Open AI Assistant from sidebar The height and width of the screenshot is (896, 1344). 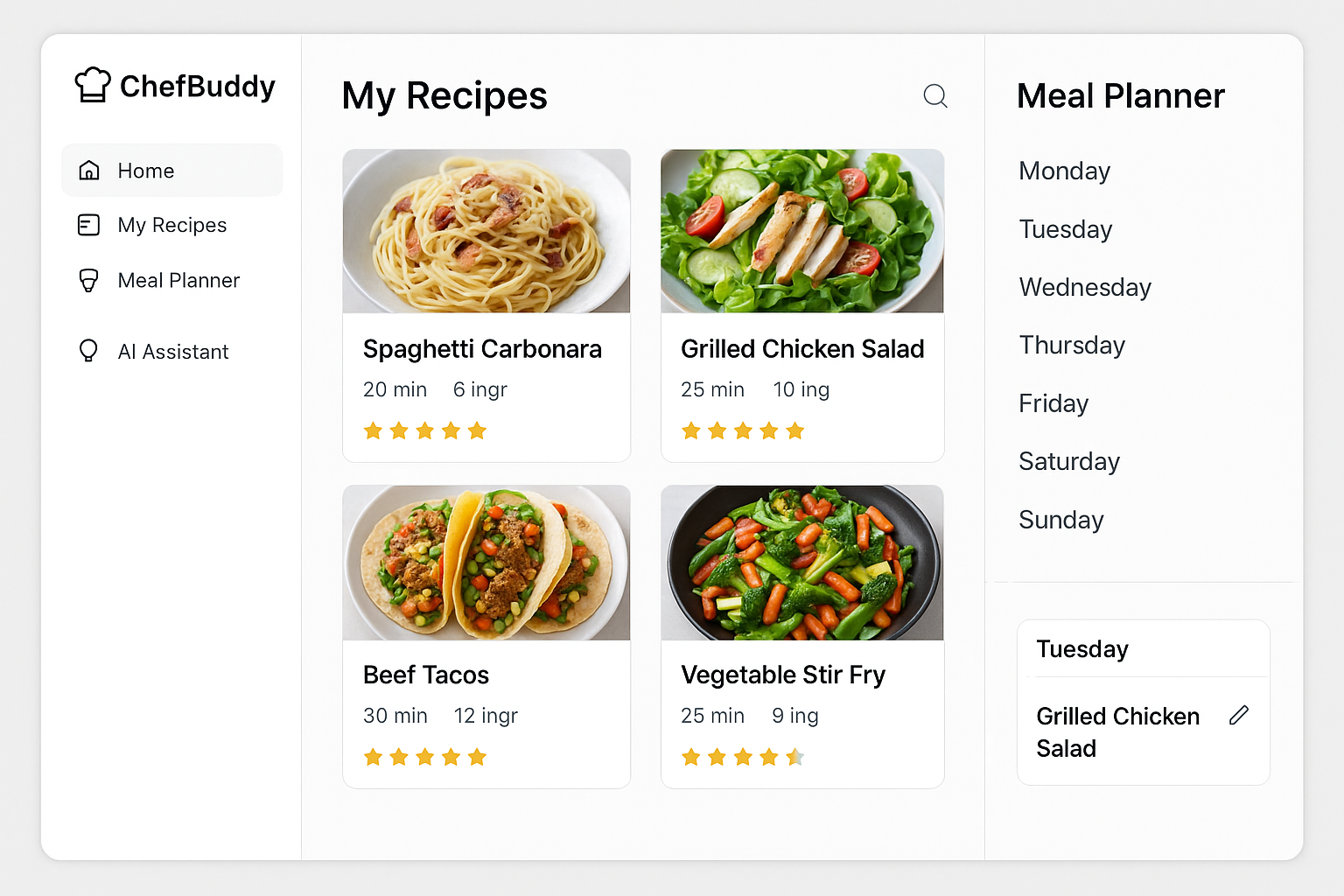tap(173, 352)
